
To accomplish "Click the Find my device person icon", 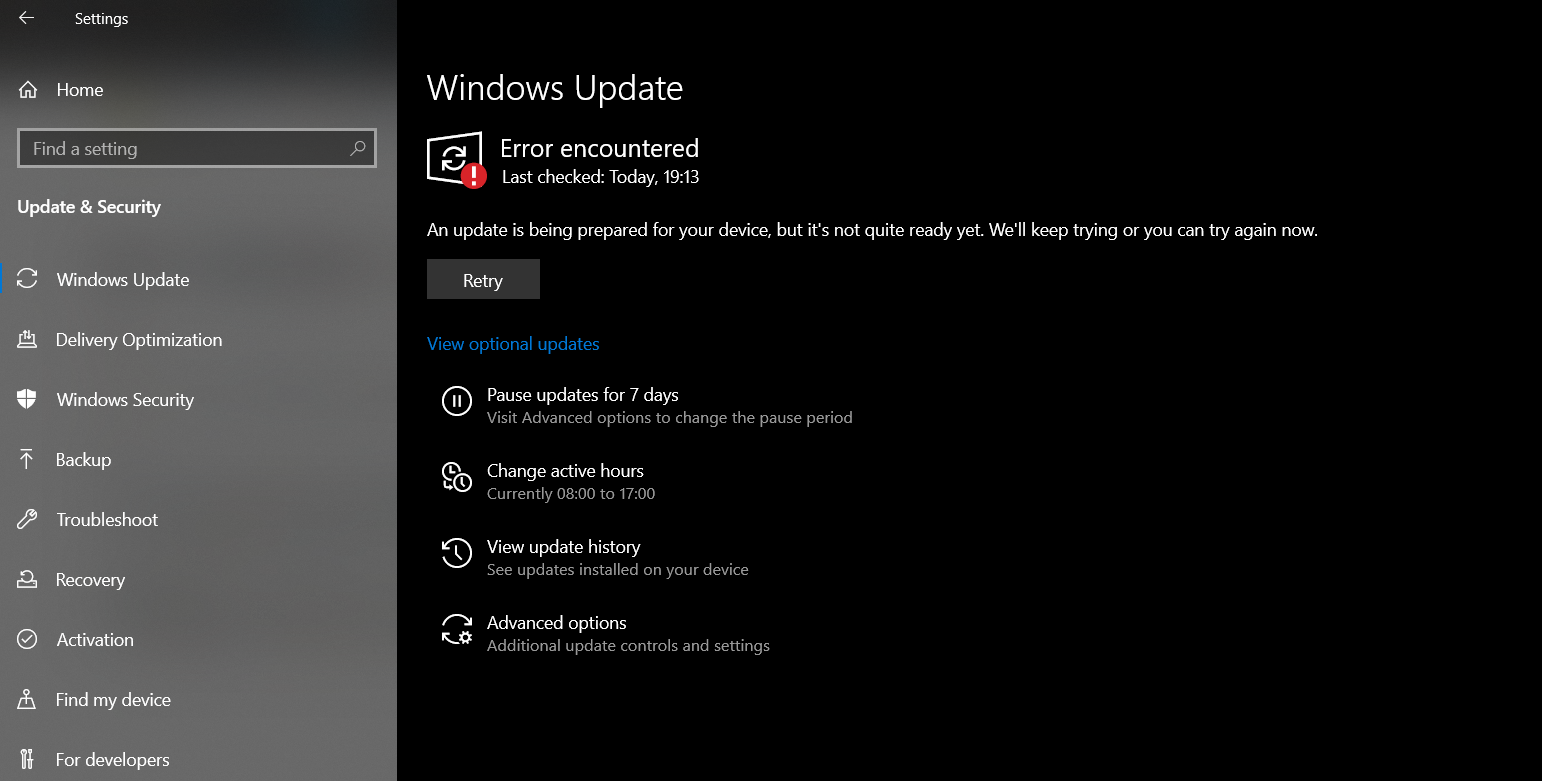I will pos(28,700).
